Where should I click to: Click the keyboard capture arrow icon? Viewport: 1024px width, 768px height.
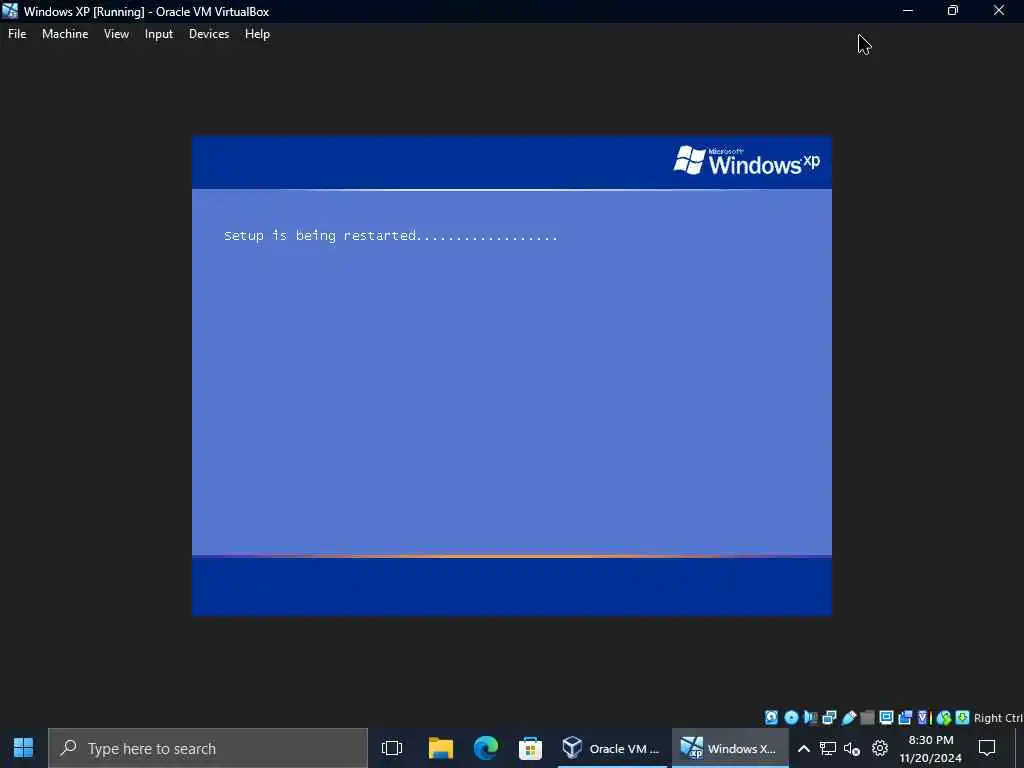[963, 718]
